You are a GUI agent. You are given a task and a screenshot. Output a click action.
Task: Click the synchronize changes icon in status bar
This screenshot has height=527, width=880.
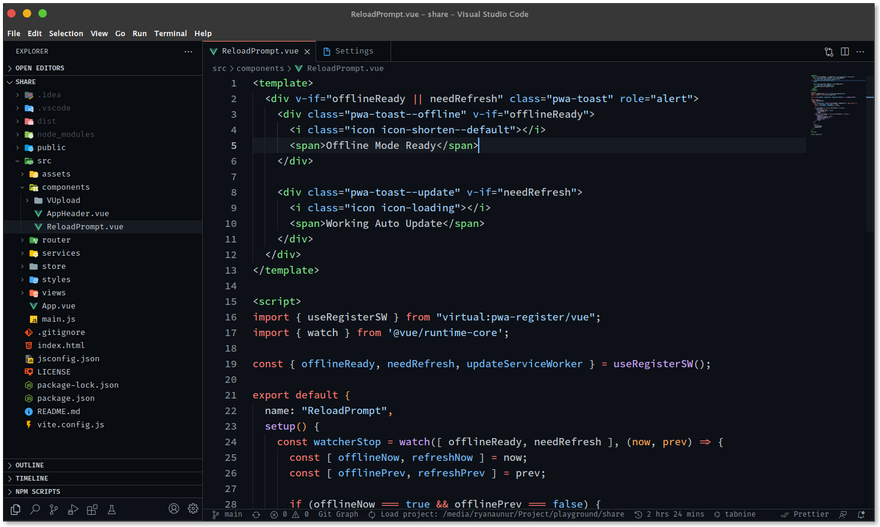(256, 514)
